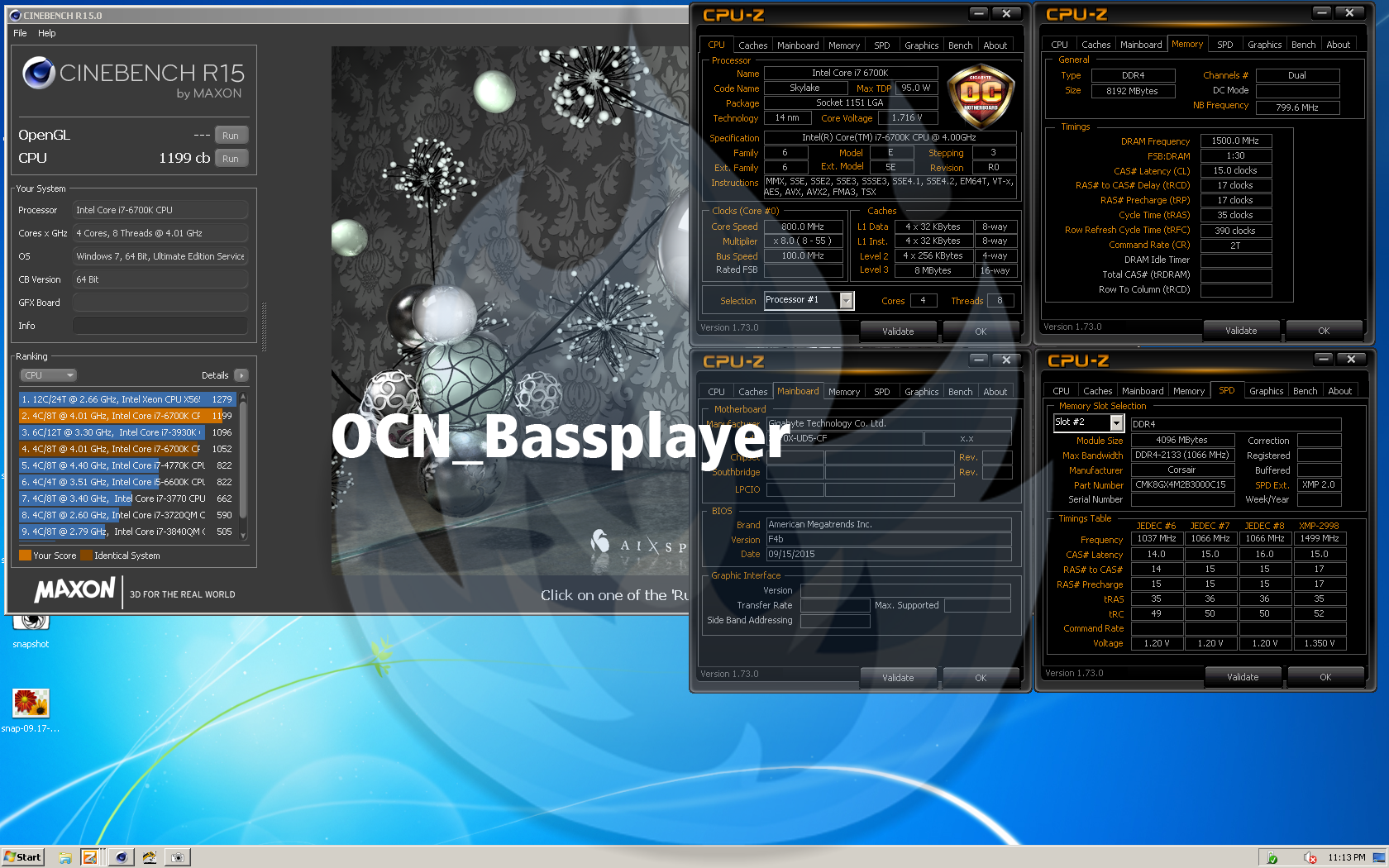
Task: Open Mainboard tab in bottom-right CPU-Z window
Action: (x=1143, y=391)
